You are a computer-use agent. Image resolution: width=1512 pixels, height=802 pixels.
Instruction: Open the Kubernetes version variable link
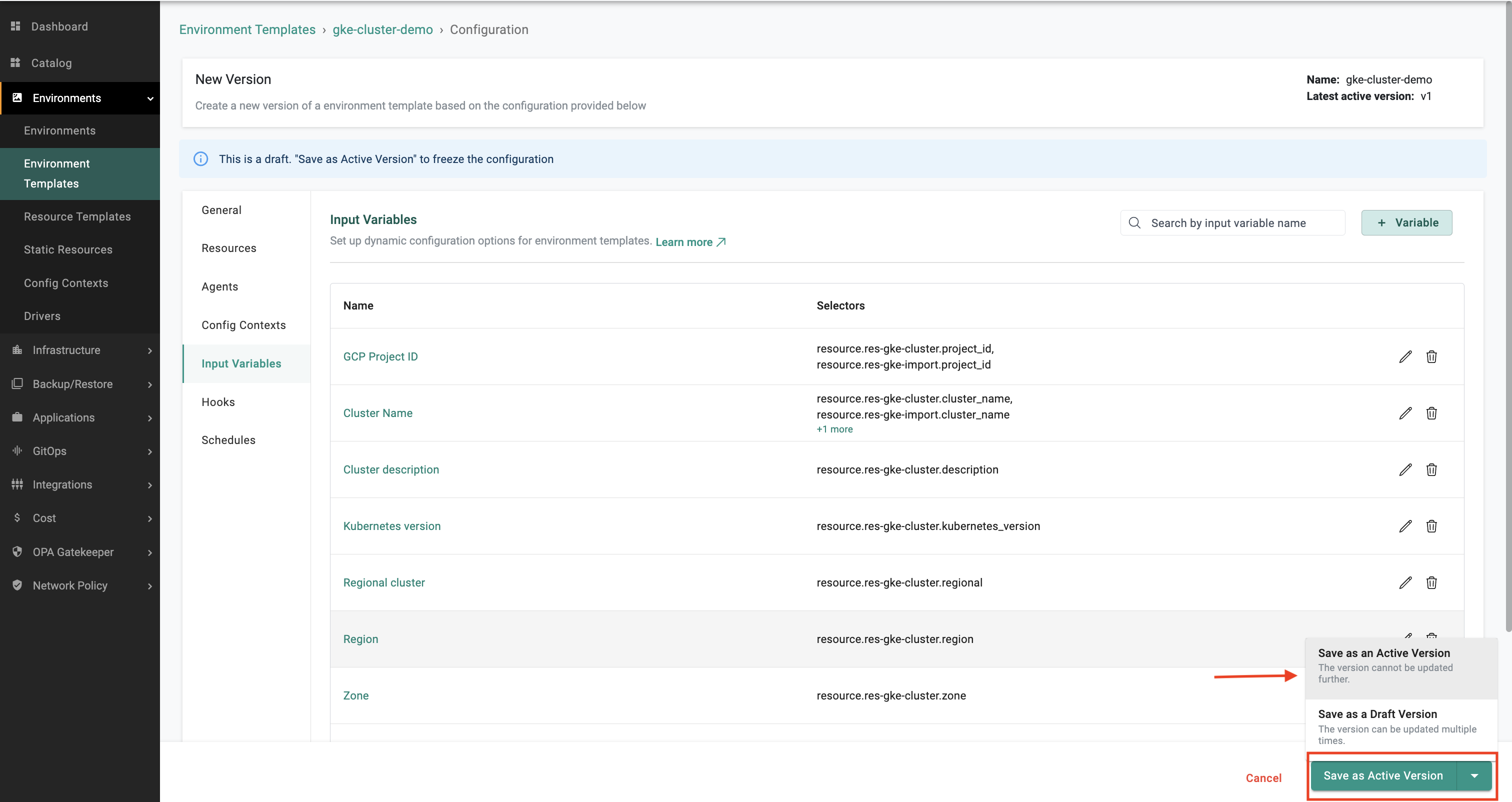(x=391, y=526)
